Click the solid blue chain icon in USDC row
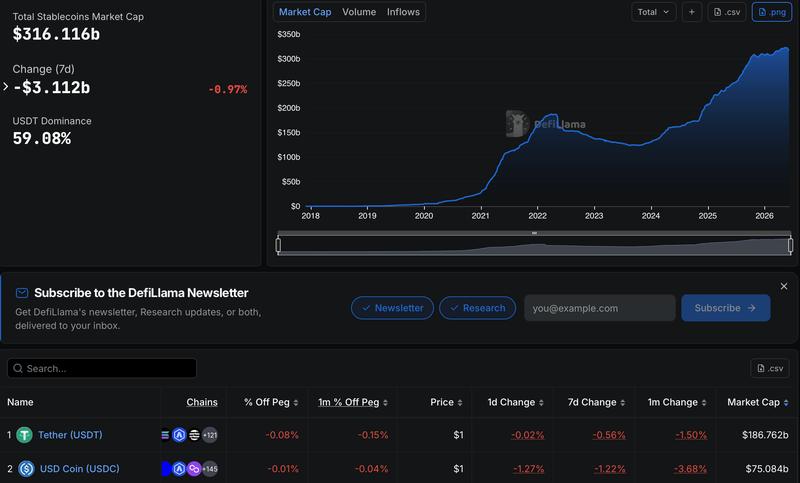The width and height of the screenshot is (800, 483). pyautogui.click(x=165, y=468)
